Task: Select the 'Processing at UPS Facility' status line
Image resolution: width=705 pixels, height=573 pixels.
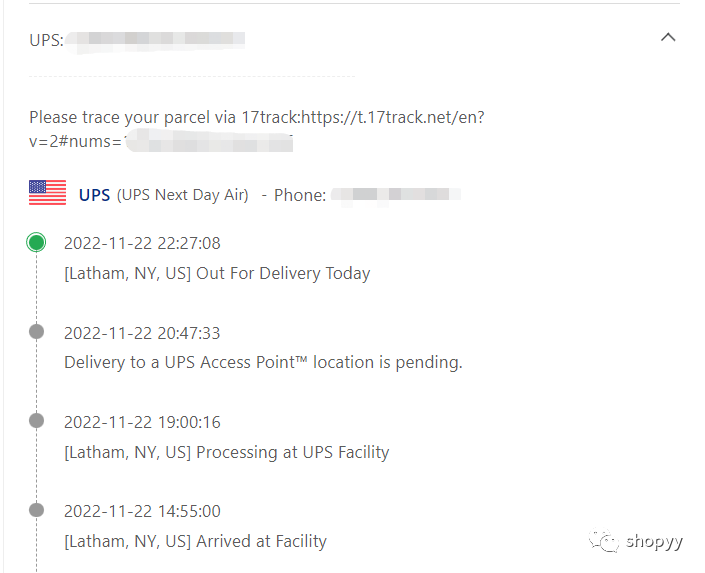Action: coord(227,452)
